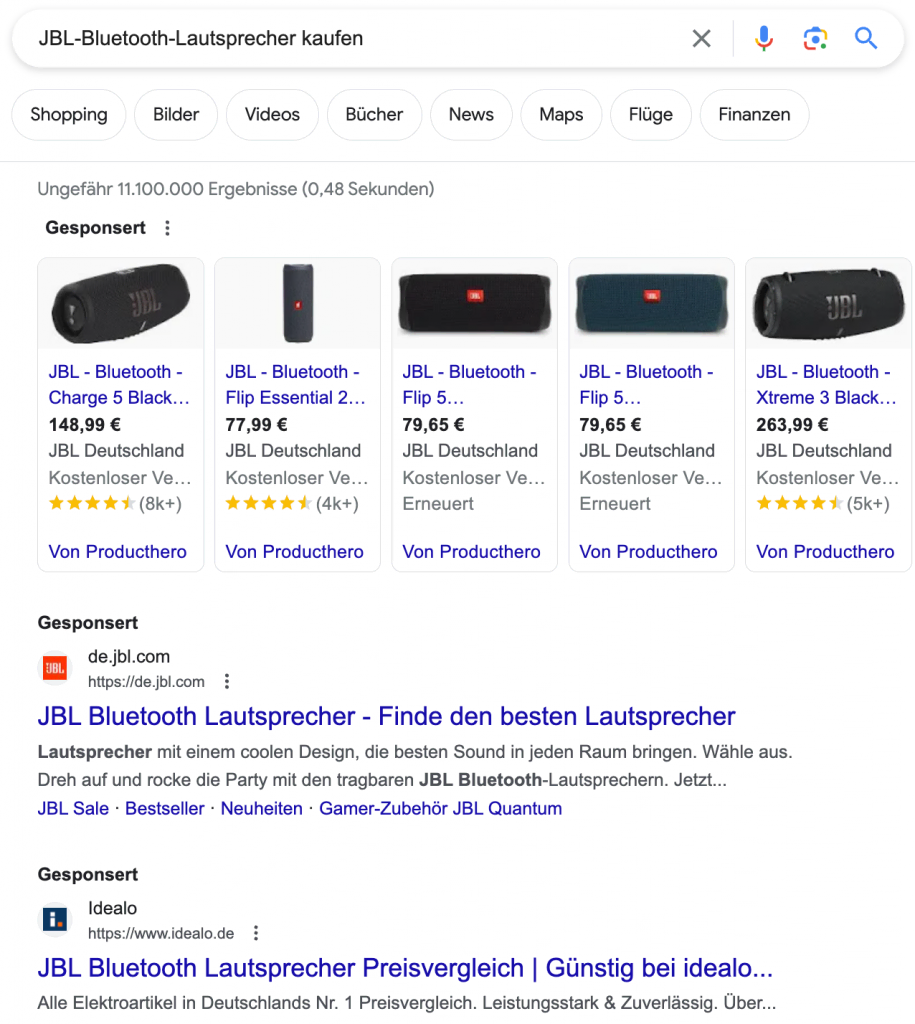Click the JBL favicon beside de.jbl.com
This screenshot has width=915, height=1024.
point(55,668)
